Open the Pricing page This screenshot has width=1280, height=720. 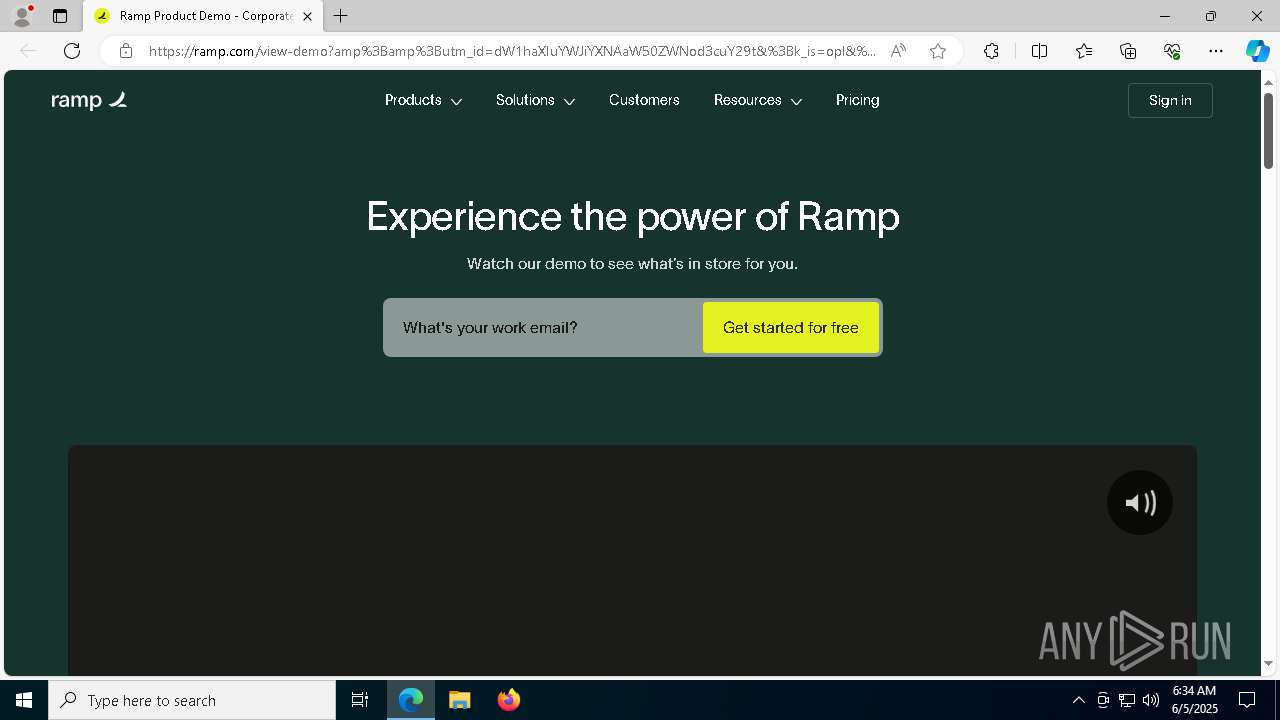click(858, 100)
